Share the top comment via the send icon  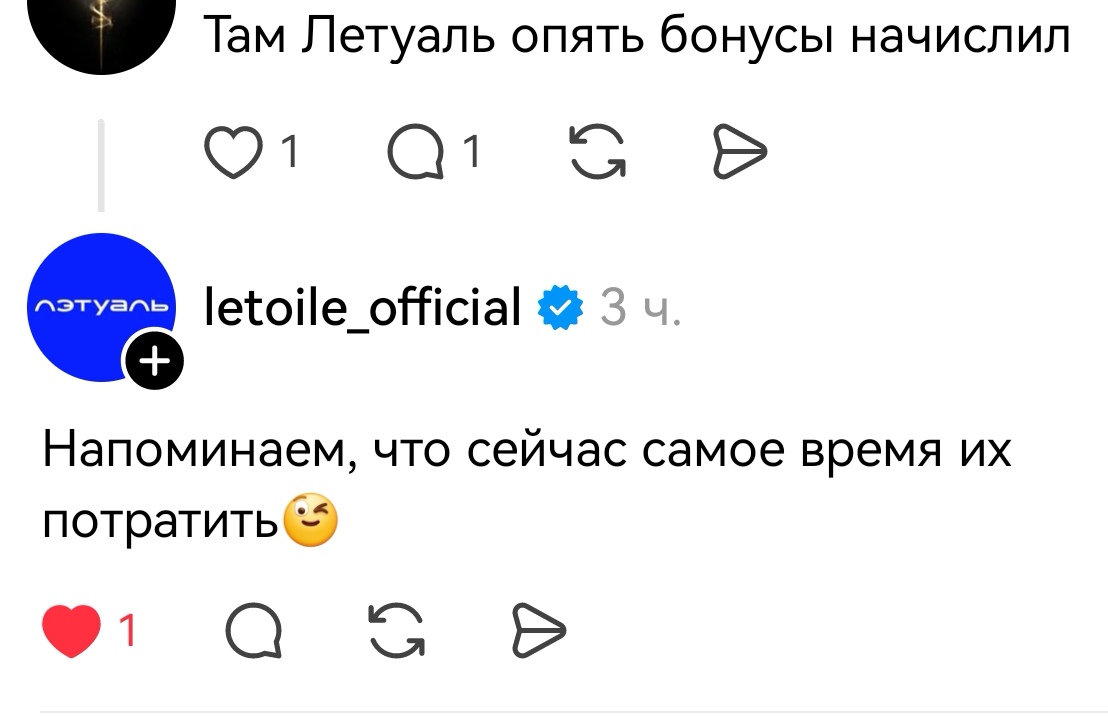[741, 152]
